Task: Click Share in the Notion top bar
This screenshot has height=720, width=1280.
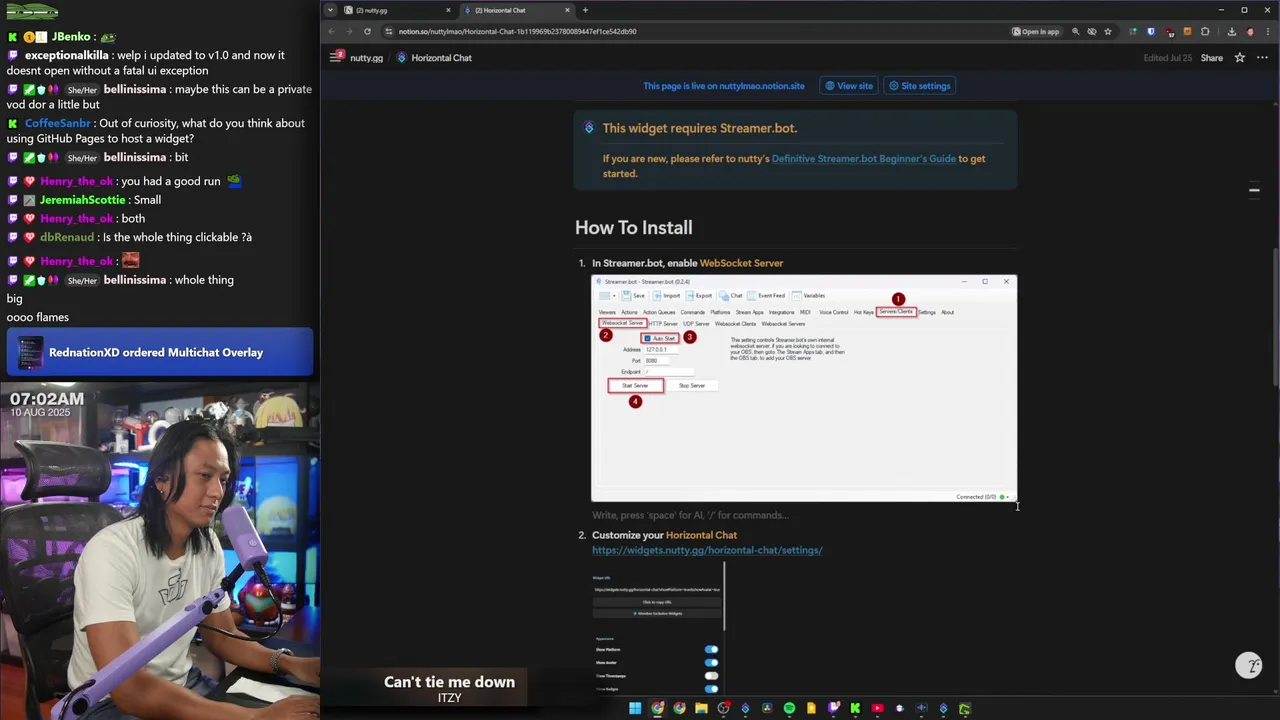Action: (x=1211, y=58)
